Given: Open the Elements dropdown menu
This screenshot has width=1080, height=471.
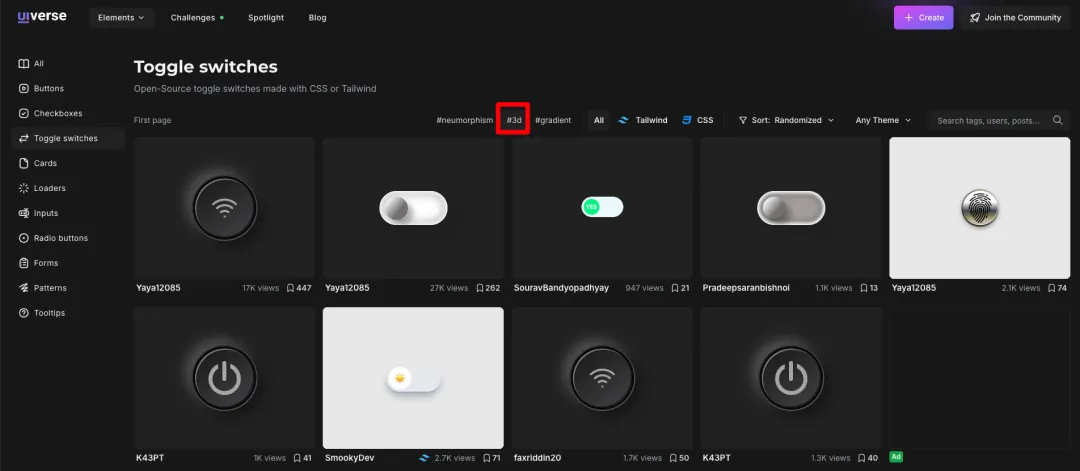Looking at the screenshot, I should click(x=121, y=18).
